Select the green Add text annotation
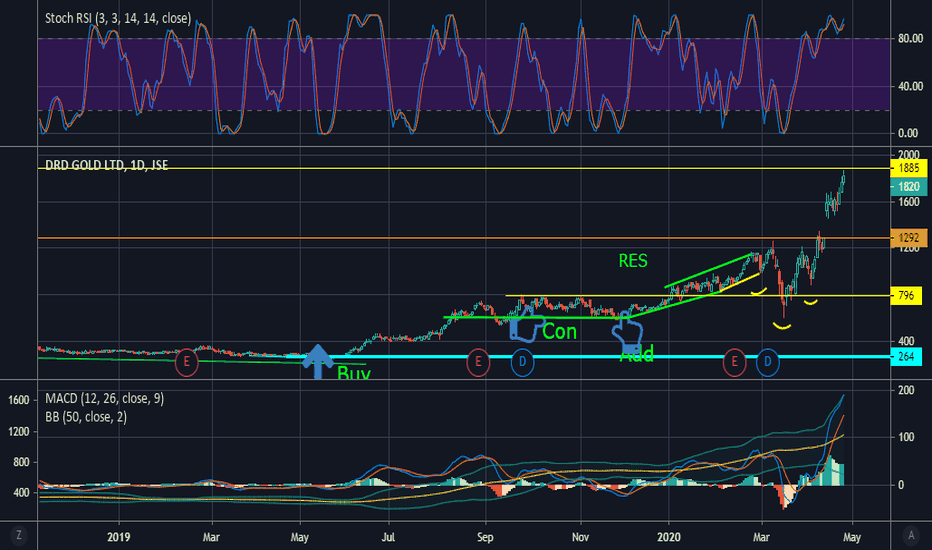The height and width of the screenshot is (550, 932). point(637,354)
